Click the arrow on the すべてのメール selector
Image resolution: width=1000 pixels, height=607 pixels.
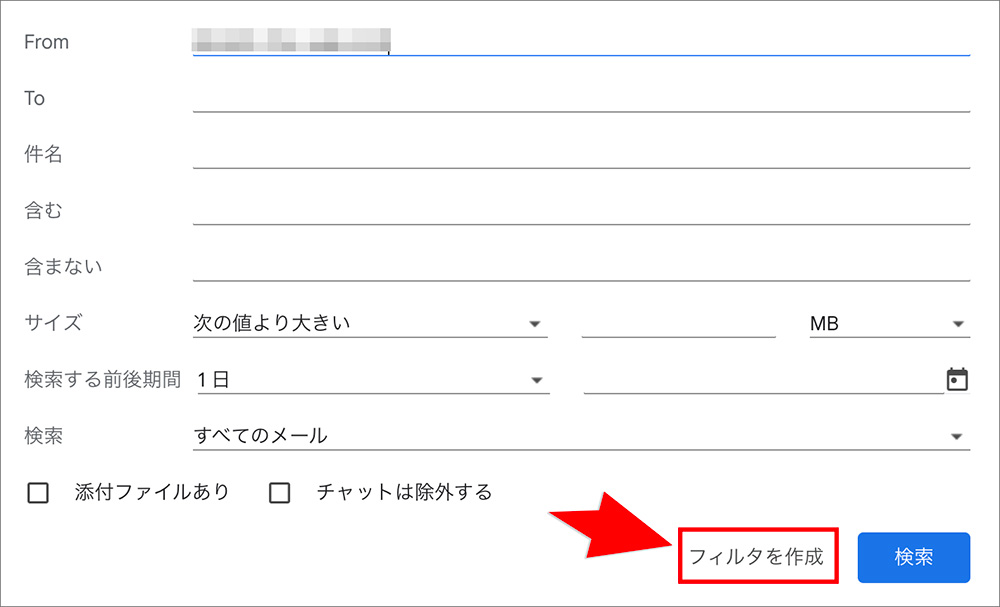click(956, 436)
